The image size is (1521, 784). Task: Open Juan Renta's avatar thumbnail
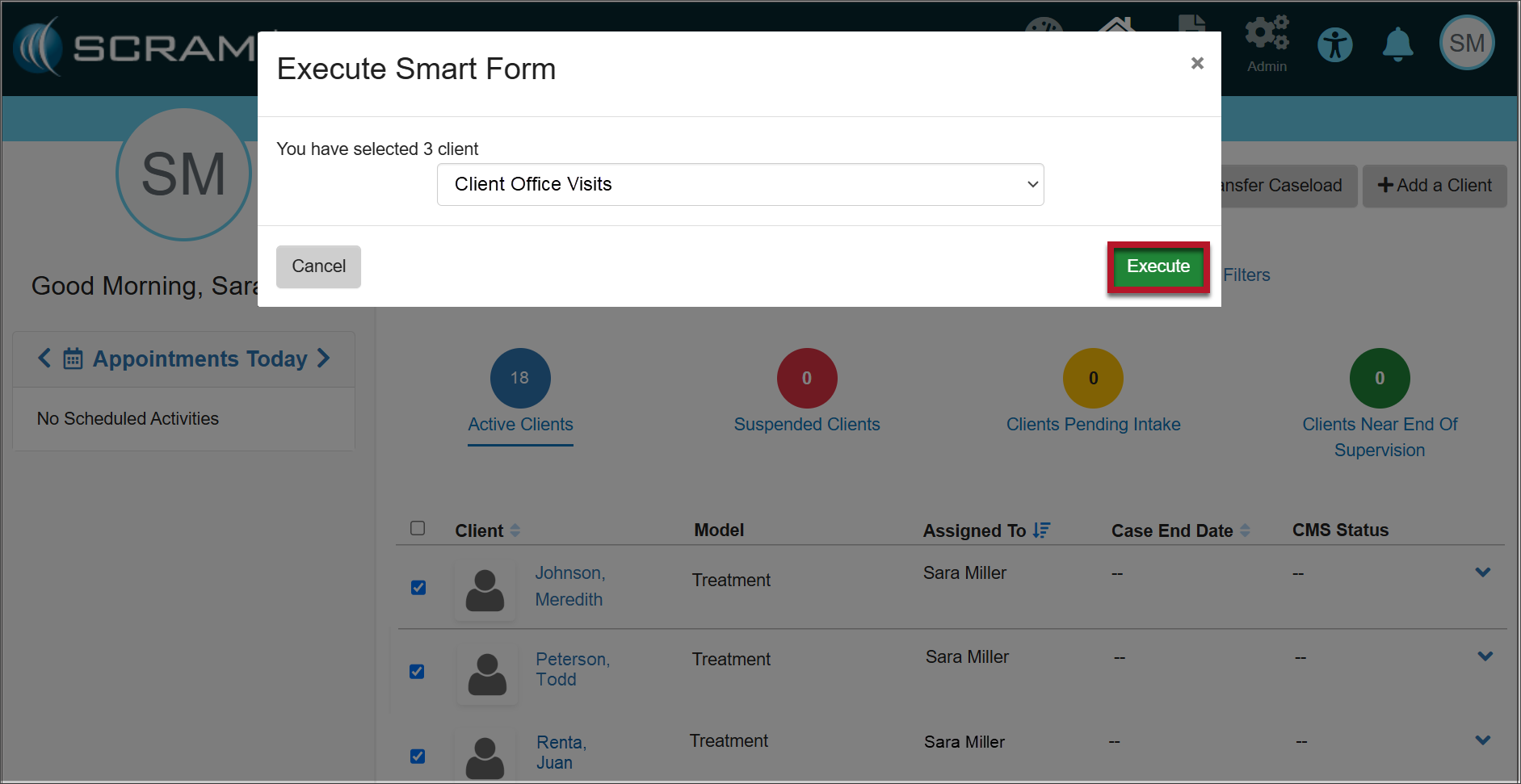point(485,758)
